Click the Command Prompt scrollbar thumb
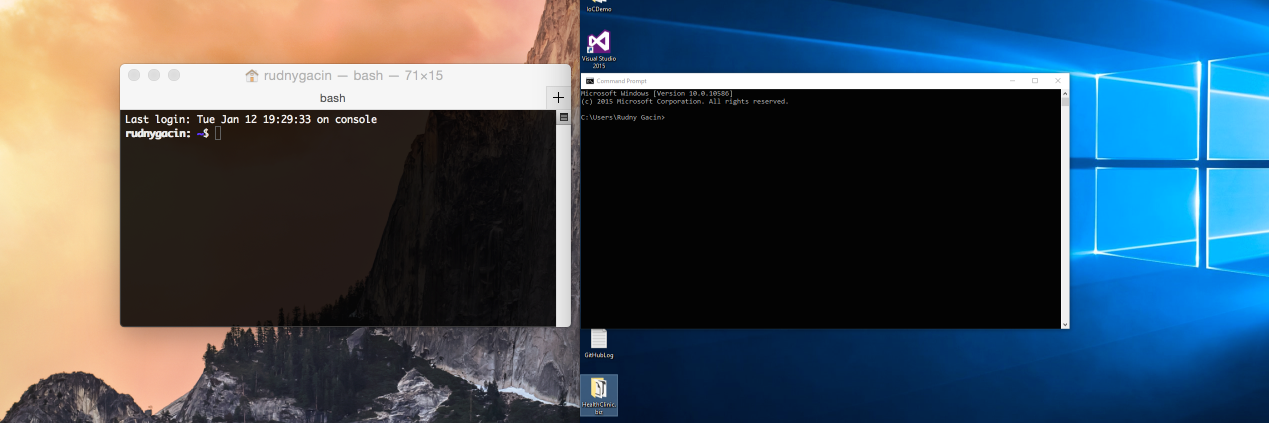Screen dimensions: 1269x423 pyautogui.click(x=1065, y=102)
